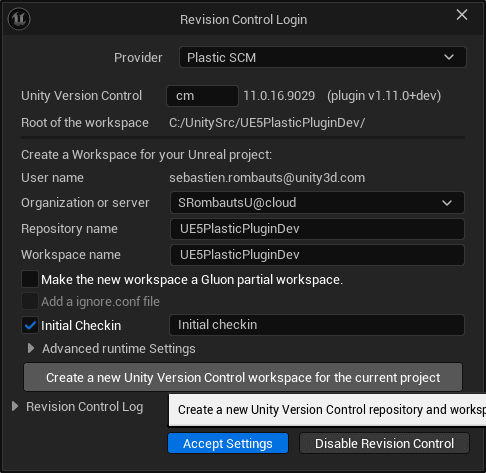Click the Initial checkin message field
This screenshot has width=486, height=473.
click(316, 325)
